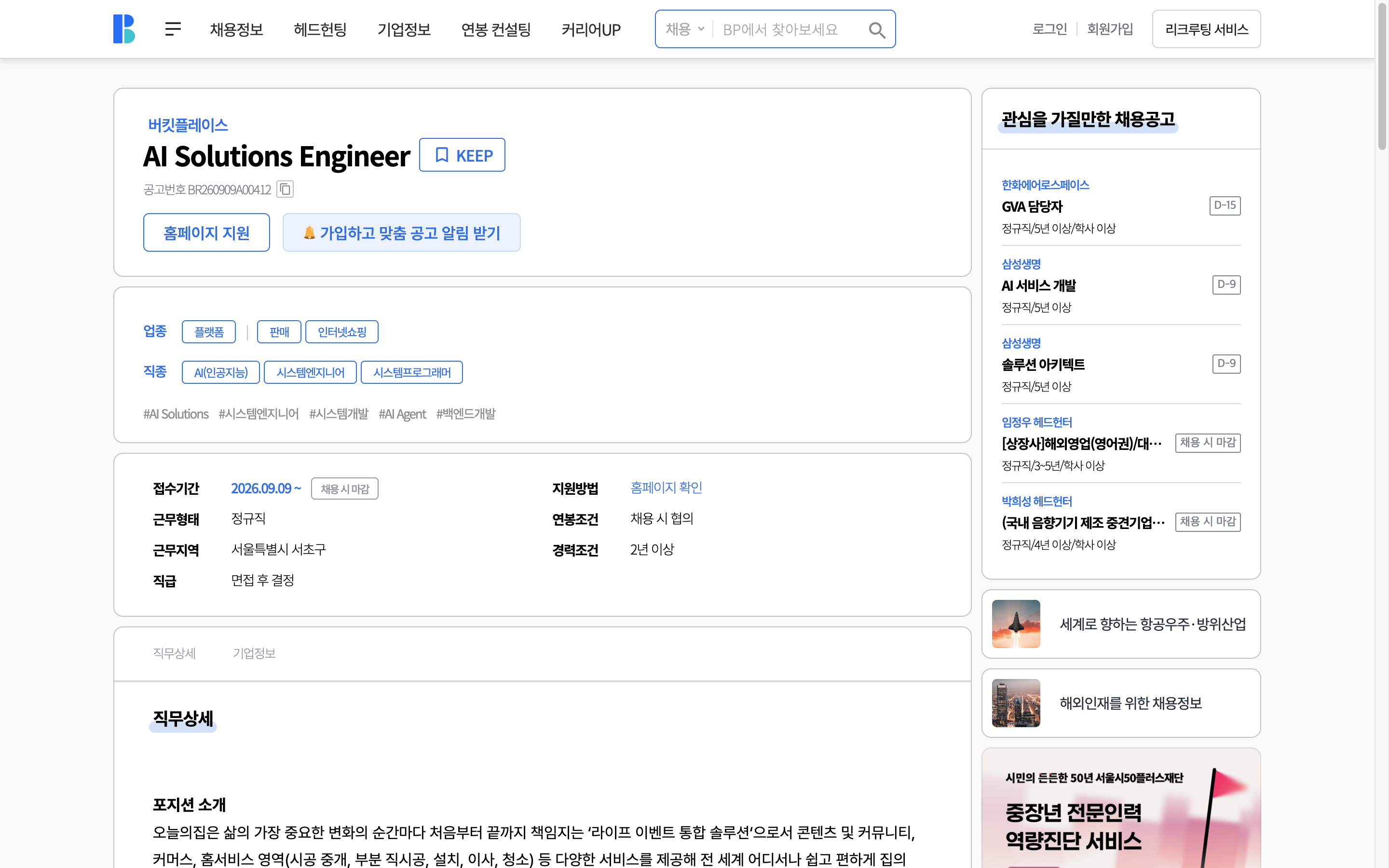
Task: Click the page vertical scrollbar
Action: (x=1382, y=77)
